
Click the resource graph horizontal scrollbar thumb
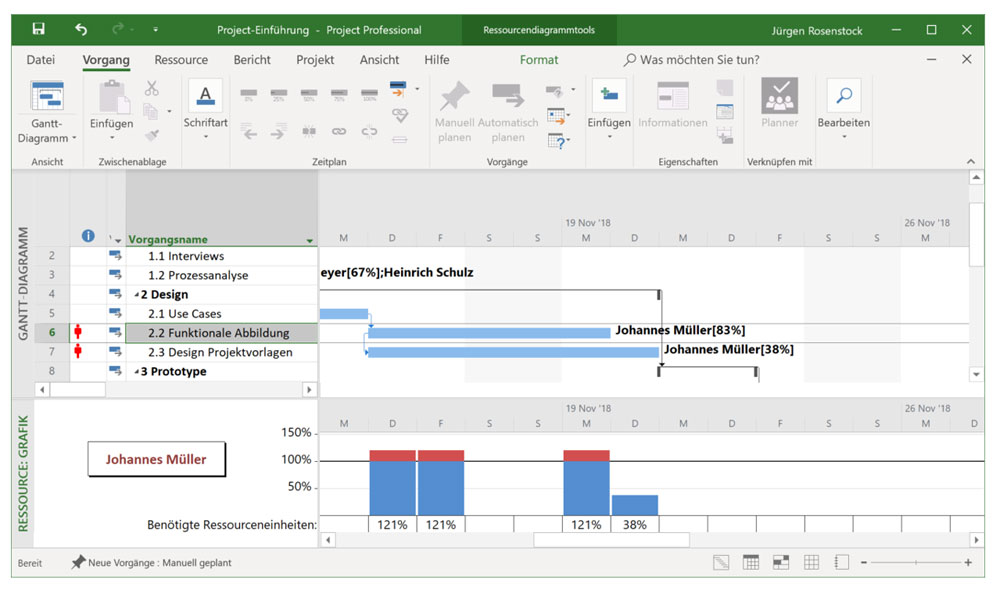point(611,540)
